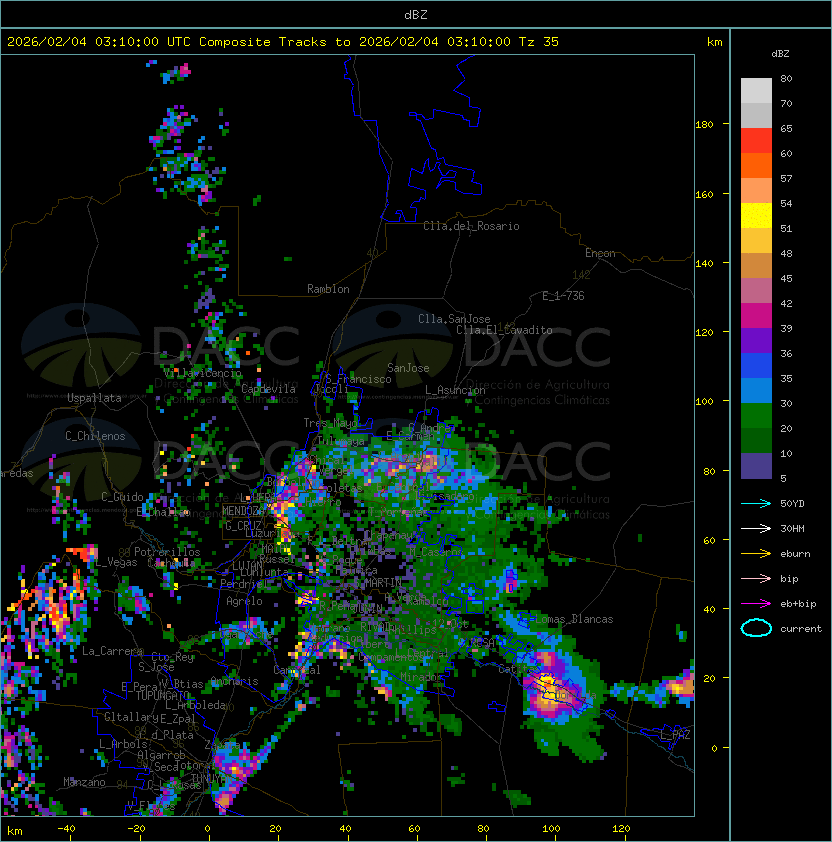Viewport: 832px width, 842px height.
Task: Click the Clla.SanJose label
Action: pos(454,319)
